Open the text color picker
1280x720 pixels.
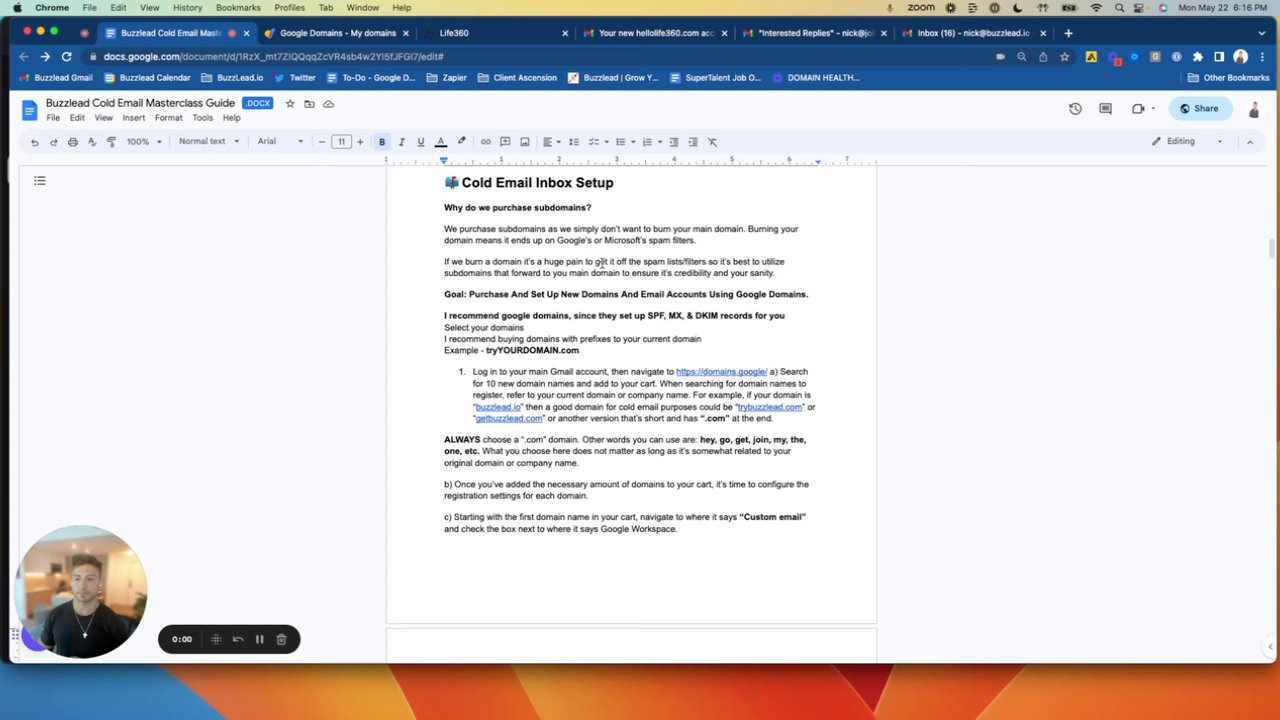click(x=441, y=142)
